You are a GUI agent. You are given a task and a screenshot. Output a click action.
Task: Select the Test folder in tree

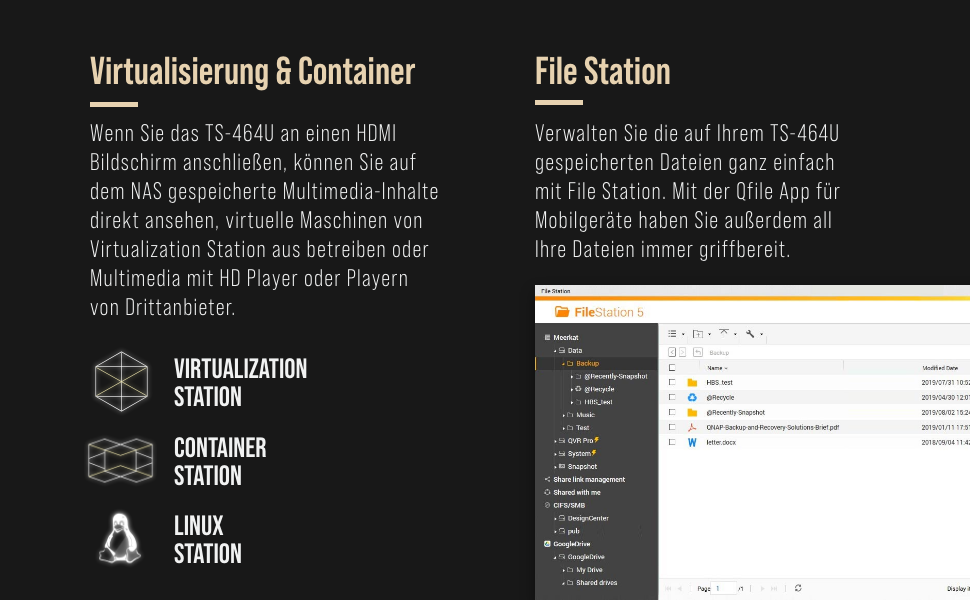(x=583, y=427)
